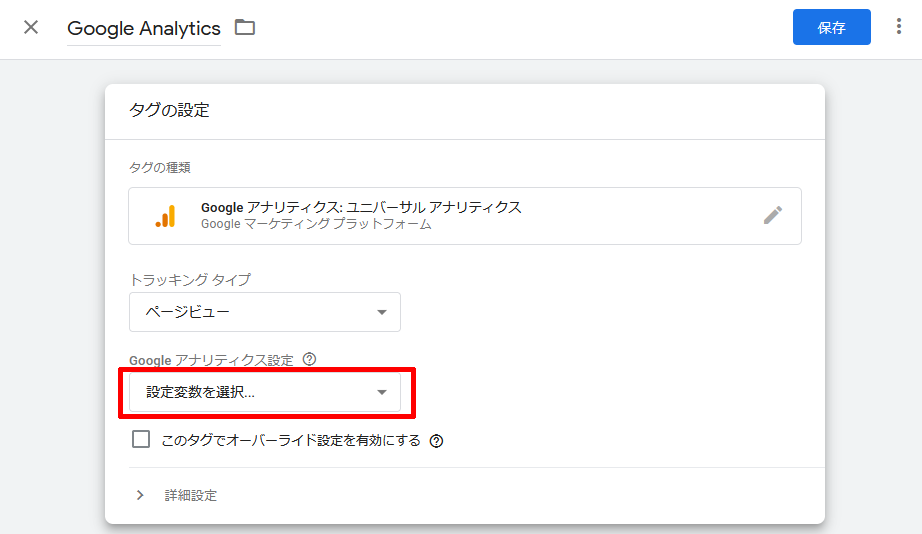The height and width of the screenshot is (534, 922).
Task: Click the Google Analytics bar chart icon
Action: pos(165,216)
